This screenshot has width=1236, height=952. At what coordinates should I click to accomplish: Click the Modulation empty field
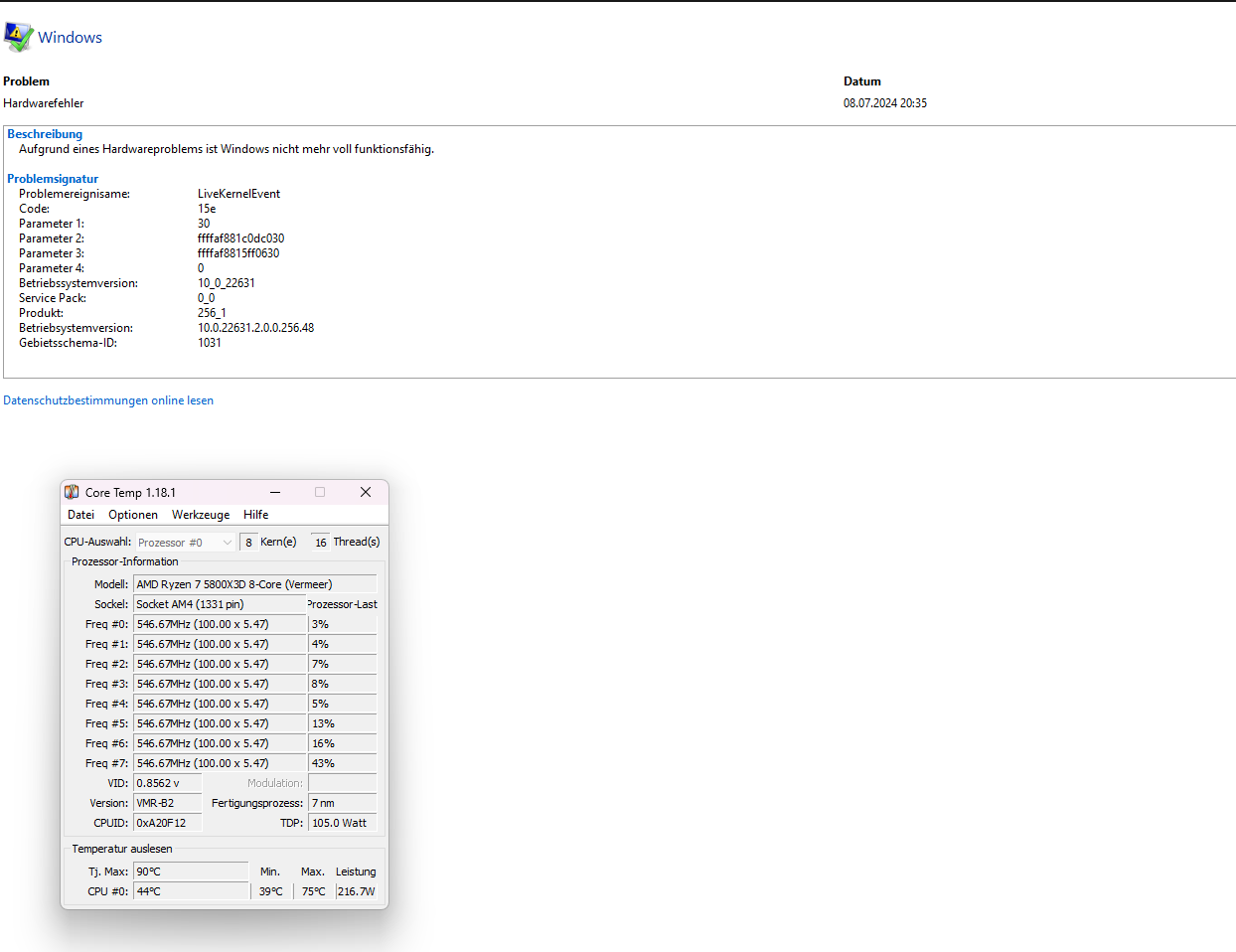coord(343,783)
